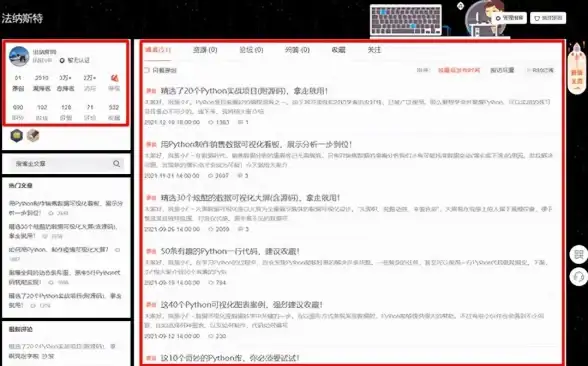Click the 热门文章 section heading
This screenshot has height=366, width=588.
click(x=20, y=185)
